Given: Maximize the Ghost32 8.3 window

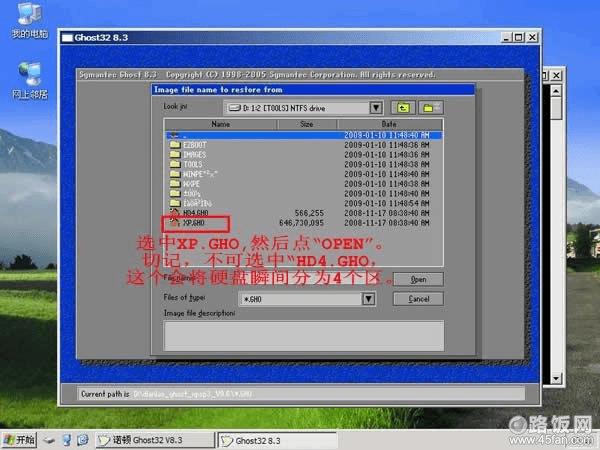Looking at the screenshot, I should pos(519,38).
